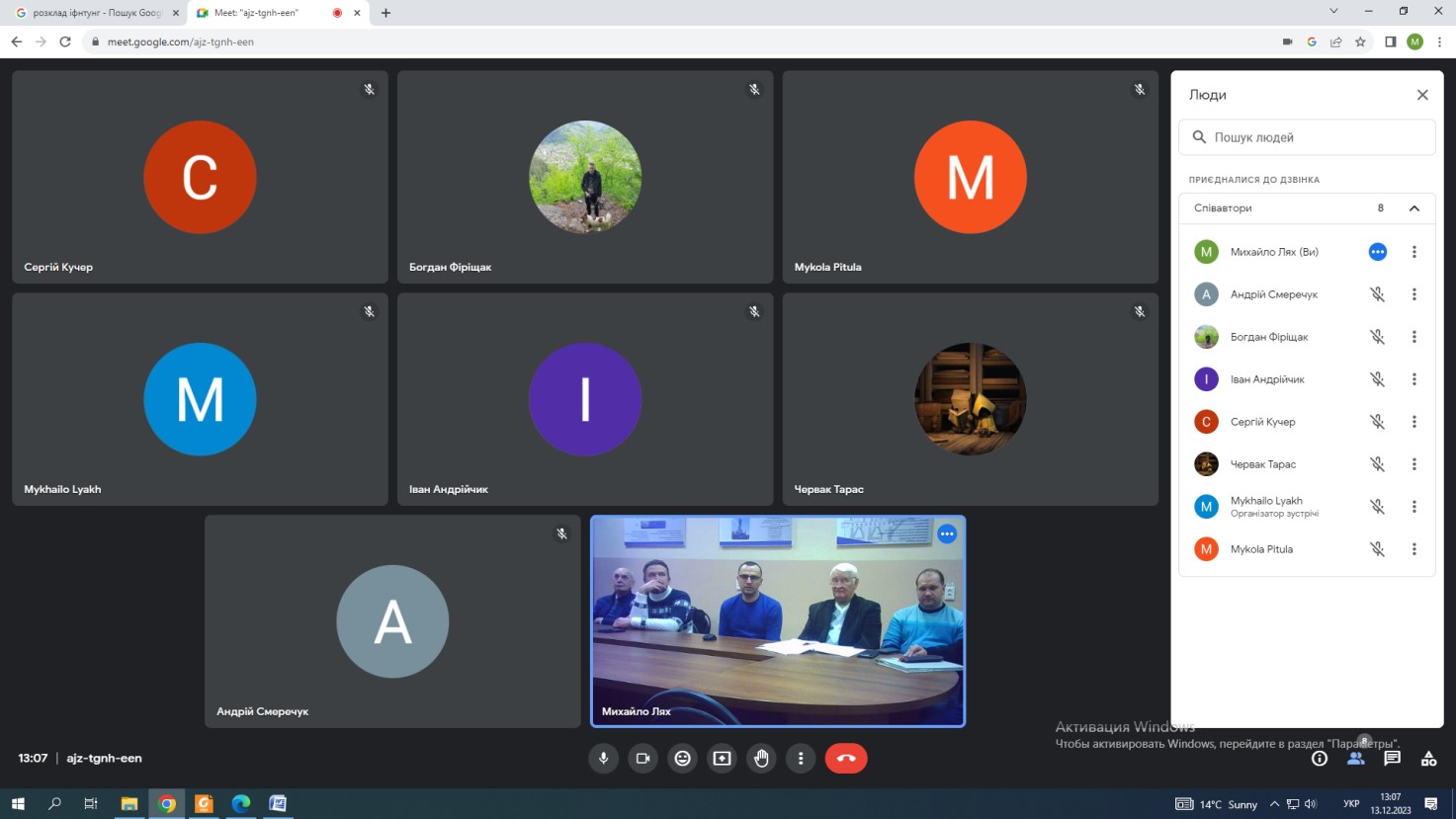Raise hand using the hand icon
This screenshot has height=819, width=1456.
[x=761, y=759]
